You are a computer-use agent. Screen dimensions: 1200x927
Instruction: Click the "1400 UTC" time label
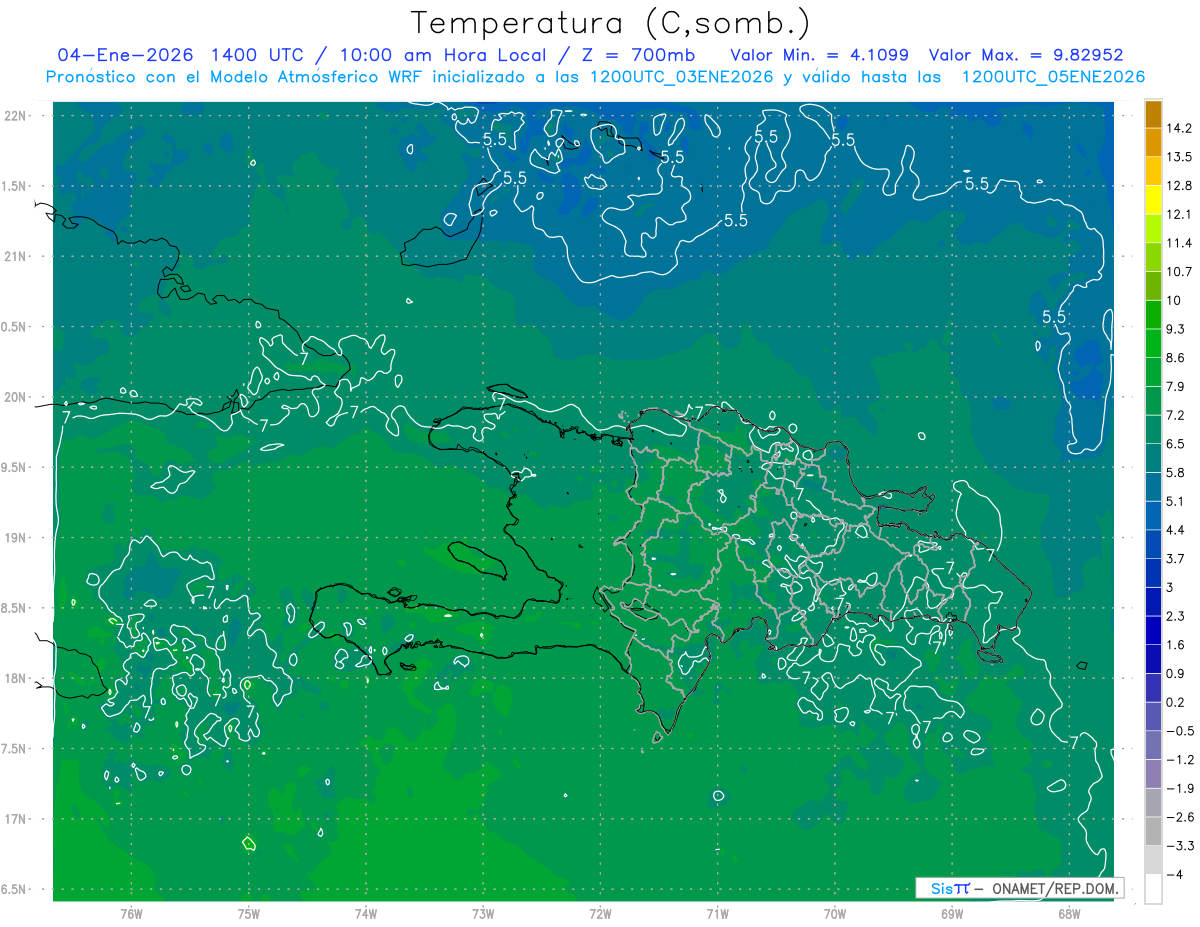(257, 55)
